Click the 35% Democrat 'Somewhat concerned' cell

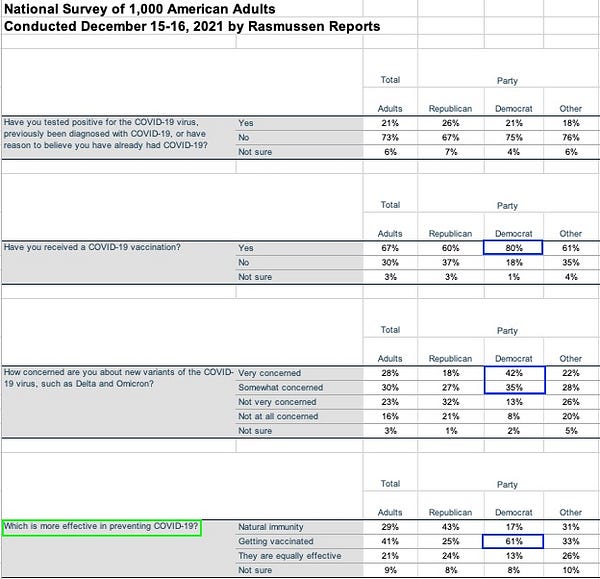tap(514, 387)
